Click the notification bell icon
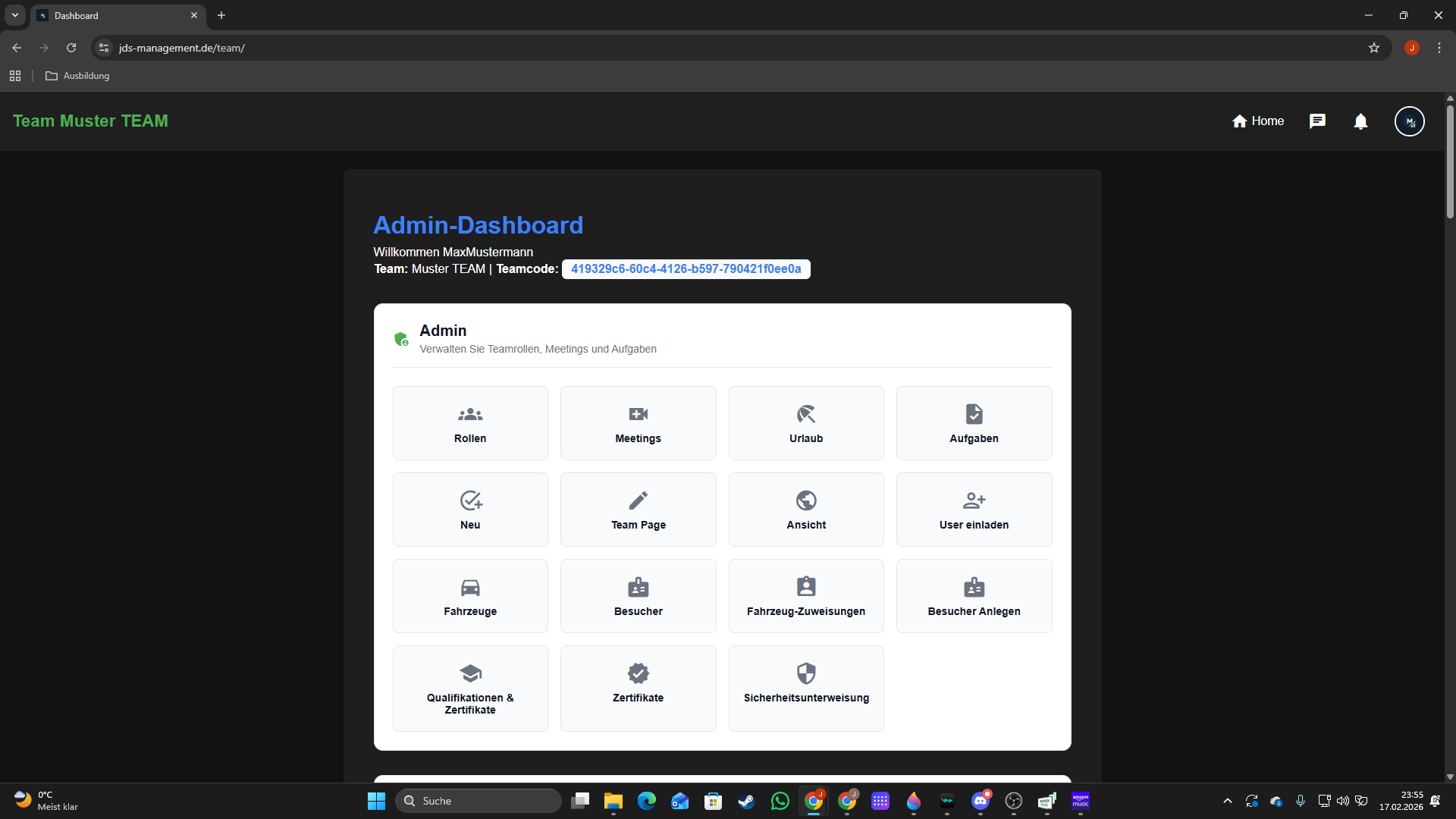 click(1360, 121)
